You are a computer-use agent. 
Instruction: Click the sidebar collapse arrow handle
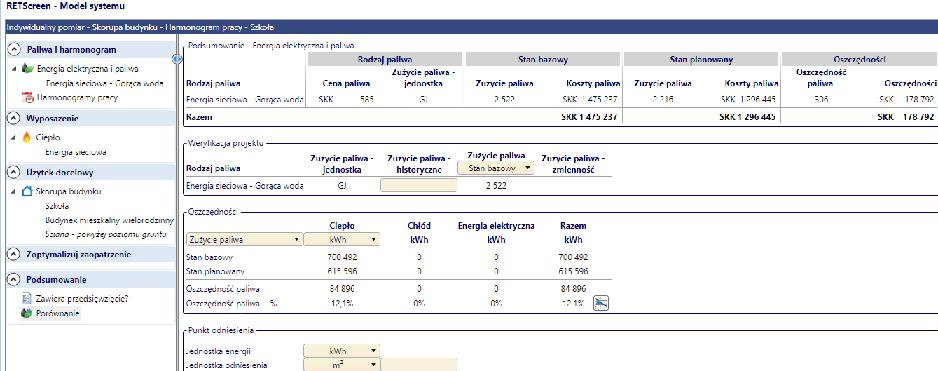tap(176, 59)
